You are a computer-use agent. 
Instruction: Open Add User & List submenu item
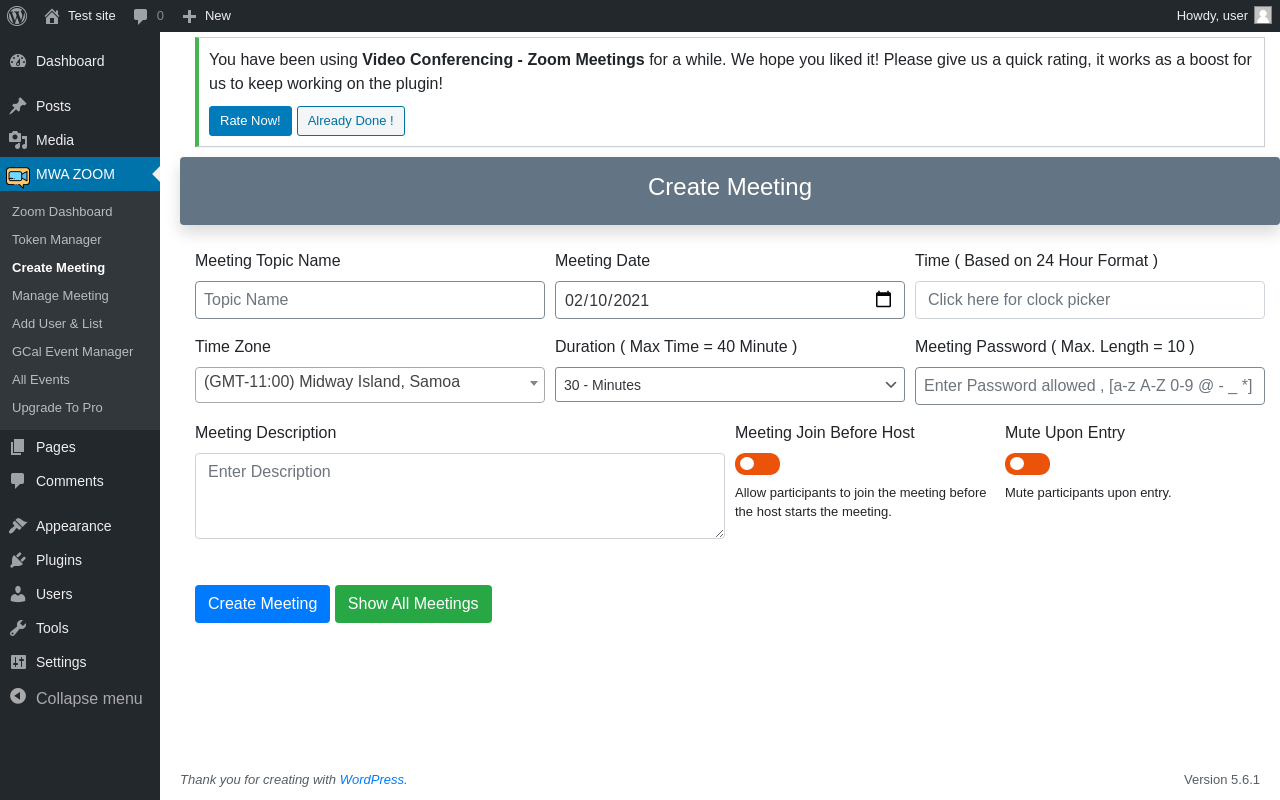tap(57, 324)
